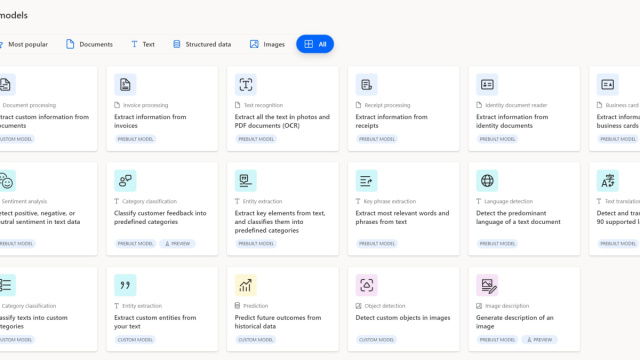Click Prebuilt Model badge on Invoice processing card
640x360 pixels.
tap(136, 139)
